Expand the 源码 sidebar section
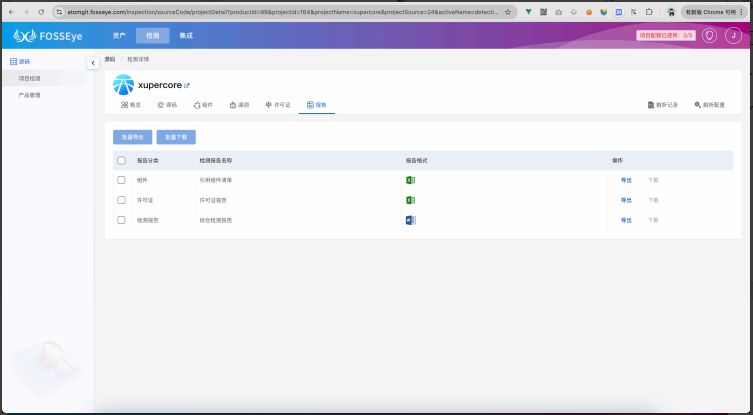This screenshot has width=753, height=415. pyautogui.click(x=20, y=61)
